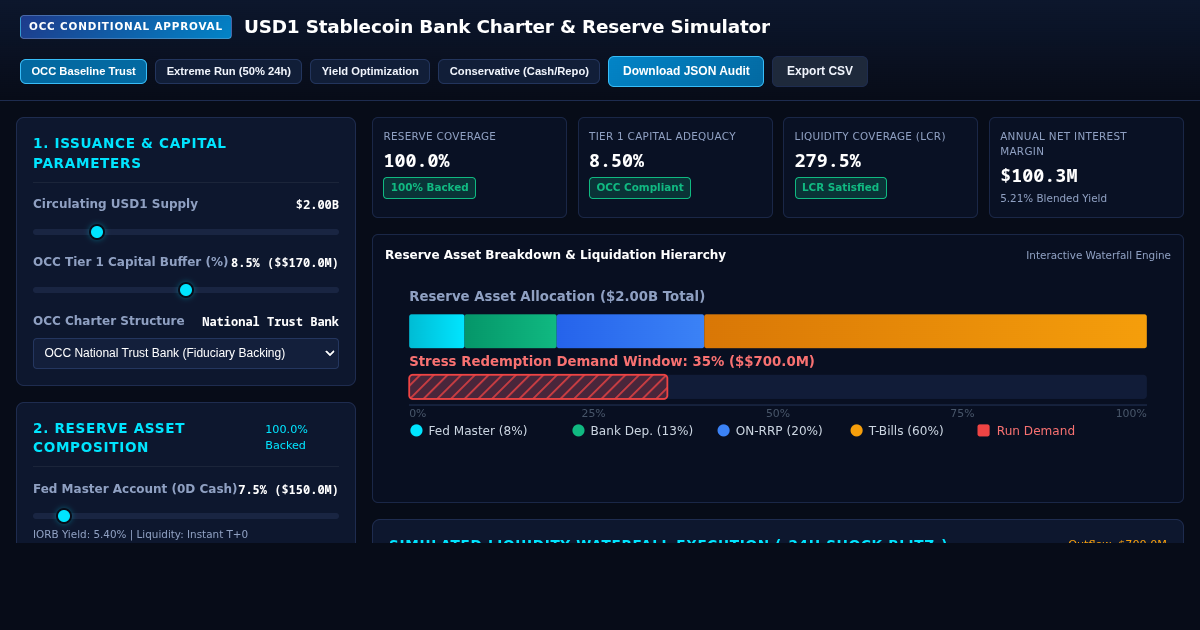Select the OCC Baseline Trust scenario

click(83, 71)
